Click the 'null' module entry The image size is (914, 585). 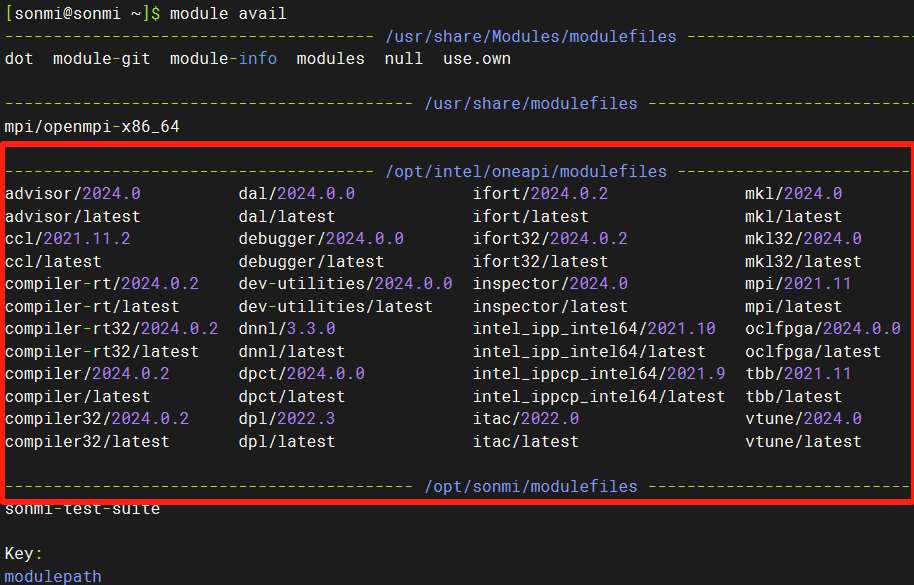[403, 59]
